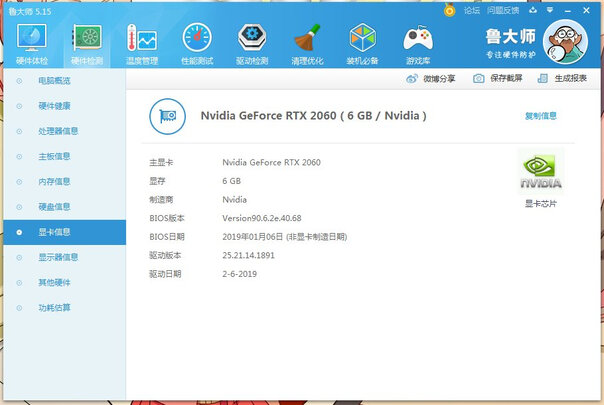Viewport: 604px width, 405px height.
Task: Click the 硬件检测 hardware detection icon
Action: [86, 40]
